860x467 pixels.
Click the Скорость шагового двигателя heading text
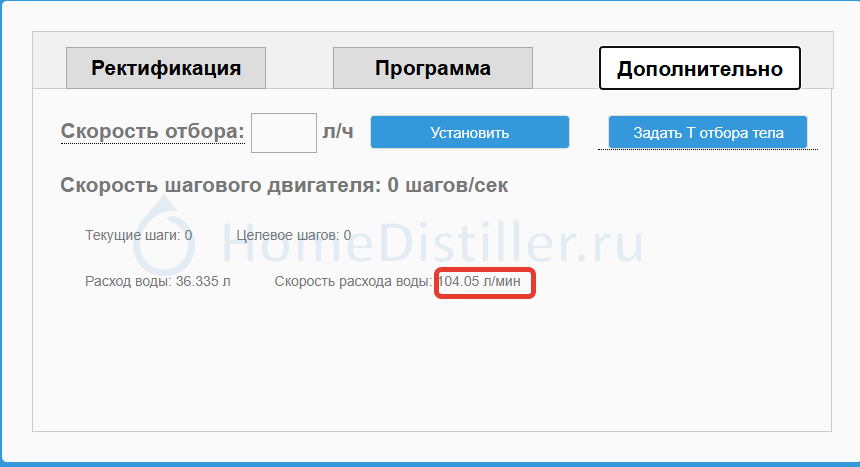(x=220, y=185)
